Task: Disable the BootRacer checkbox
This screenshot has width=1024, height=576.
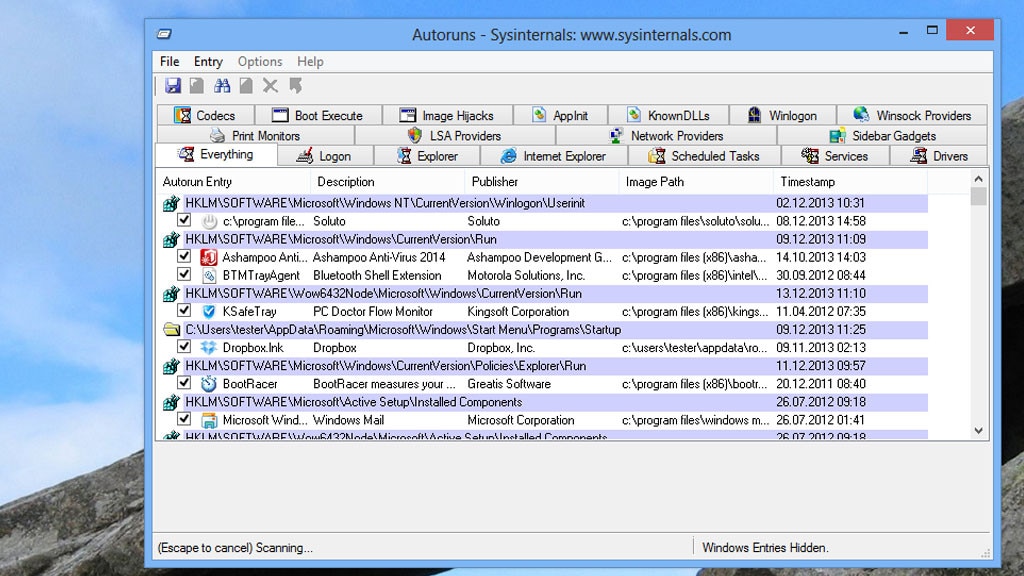Action: click(x=184, y=383)
